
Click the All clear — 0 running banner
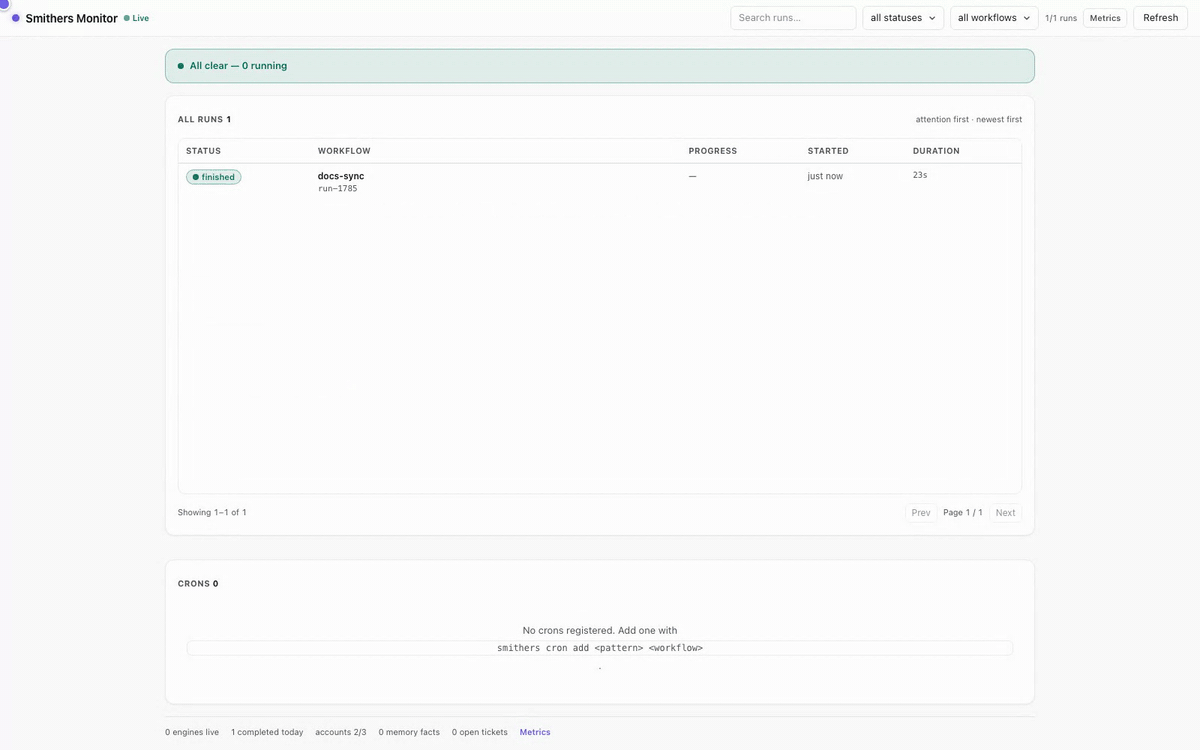[x=600, y=66]
